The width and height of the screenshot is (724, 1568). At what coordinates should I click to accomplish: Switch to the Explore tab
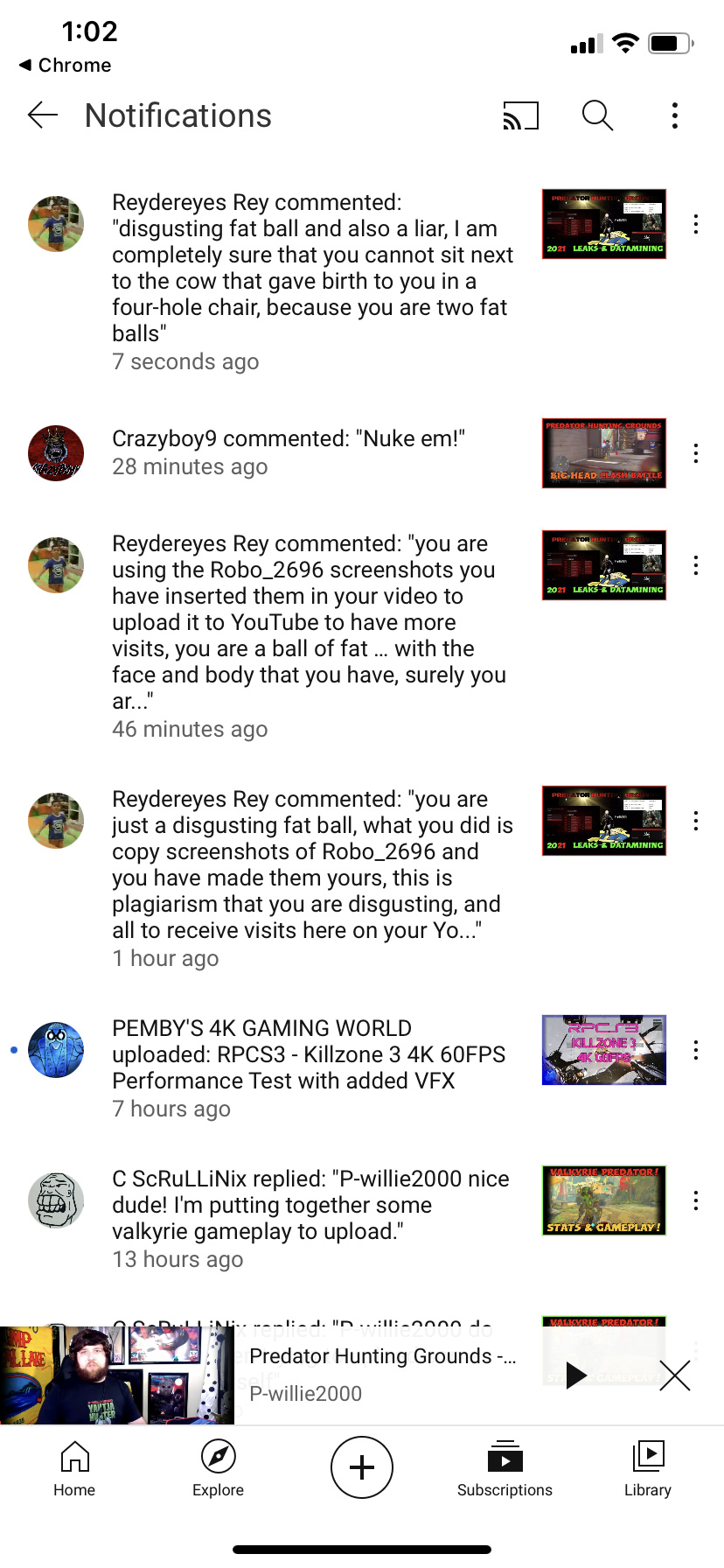[x=218, y=1469]
